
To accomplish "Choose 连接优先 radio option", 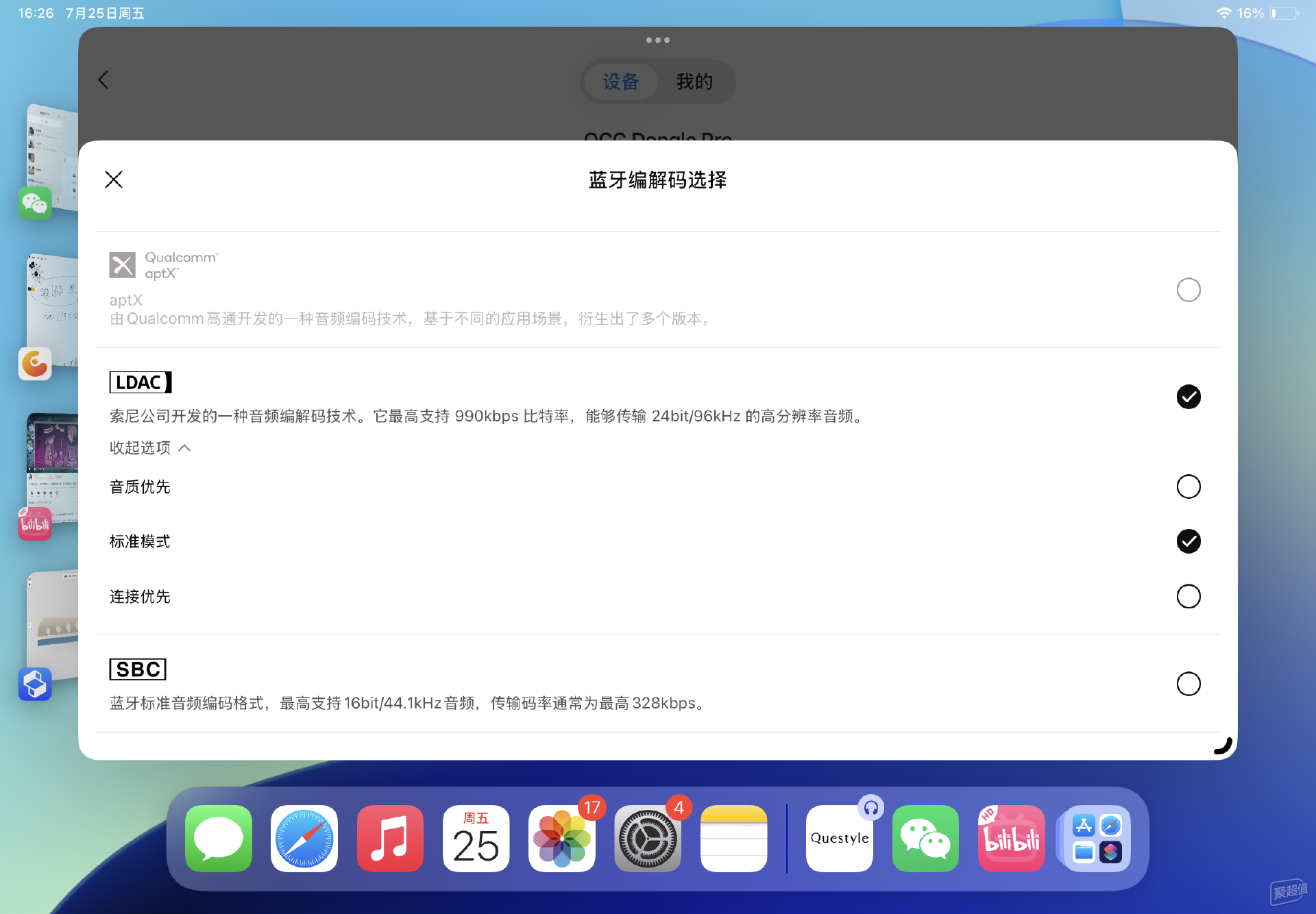I will click(1189, 596).
